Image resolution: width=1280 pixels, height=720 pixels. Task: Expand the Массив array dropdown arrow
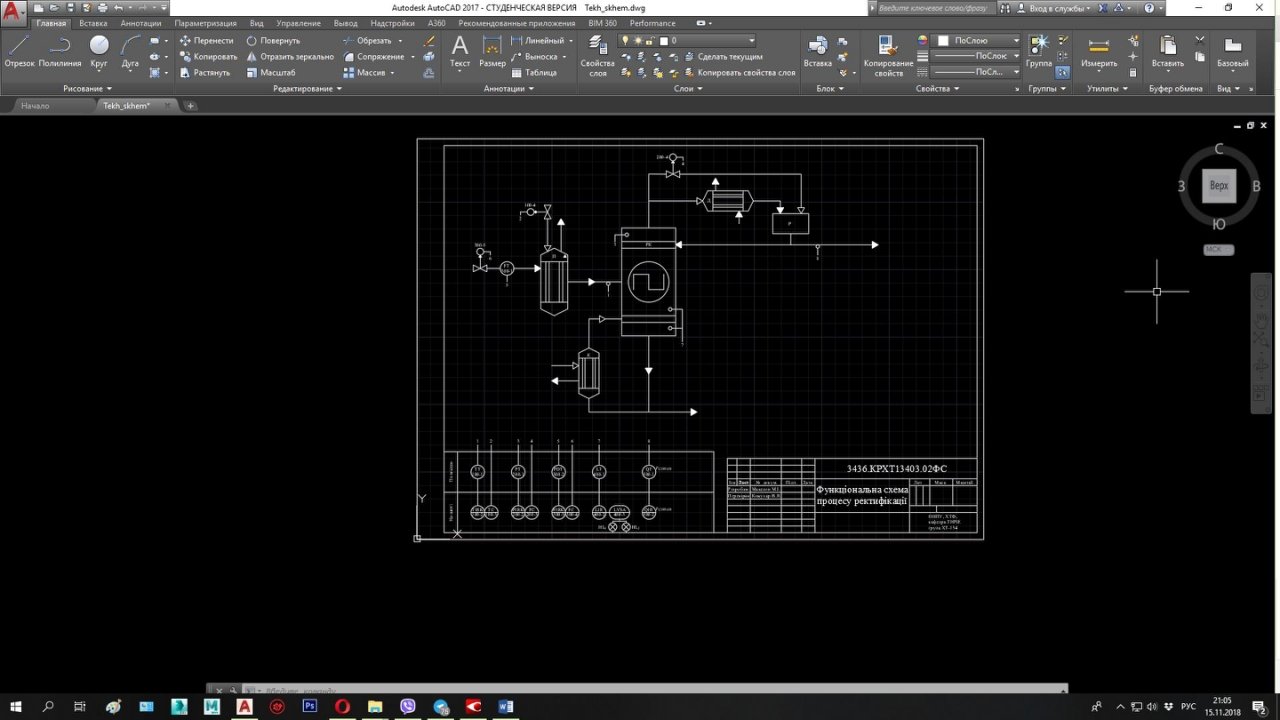[393, 73]
